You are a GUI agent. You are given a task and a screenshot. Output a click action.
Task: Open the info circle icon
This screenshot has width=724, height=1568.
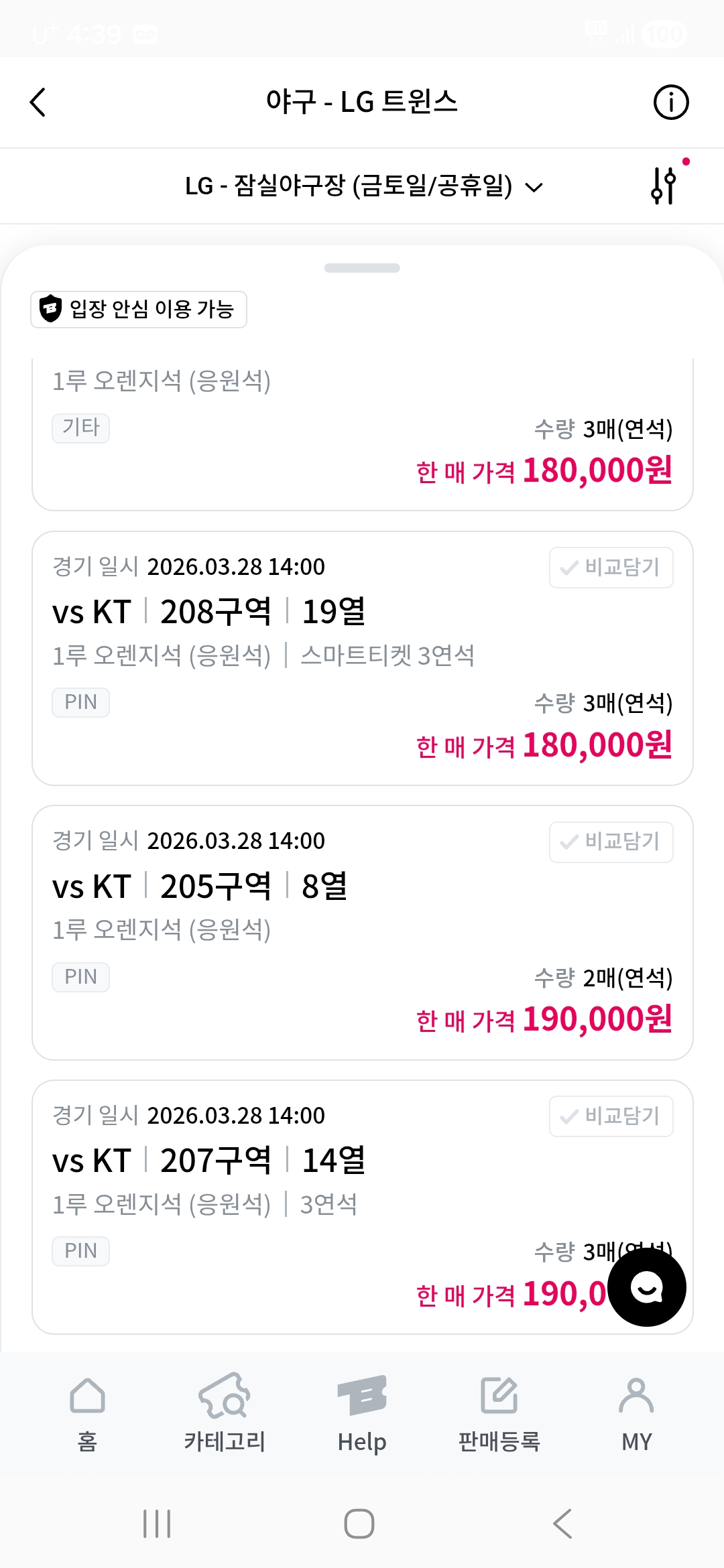click(670, 103)
